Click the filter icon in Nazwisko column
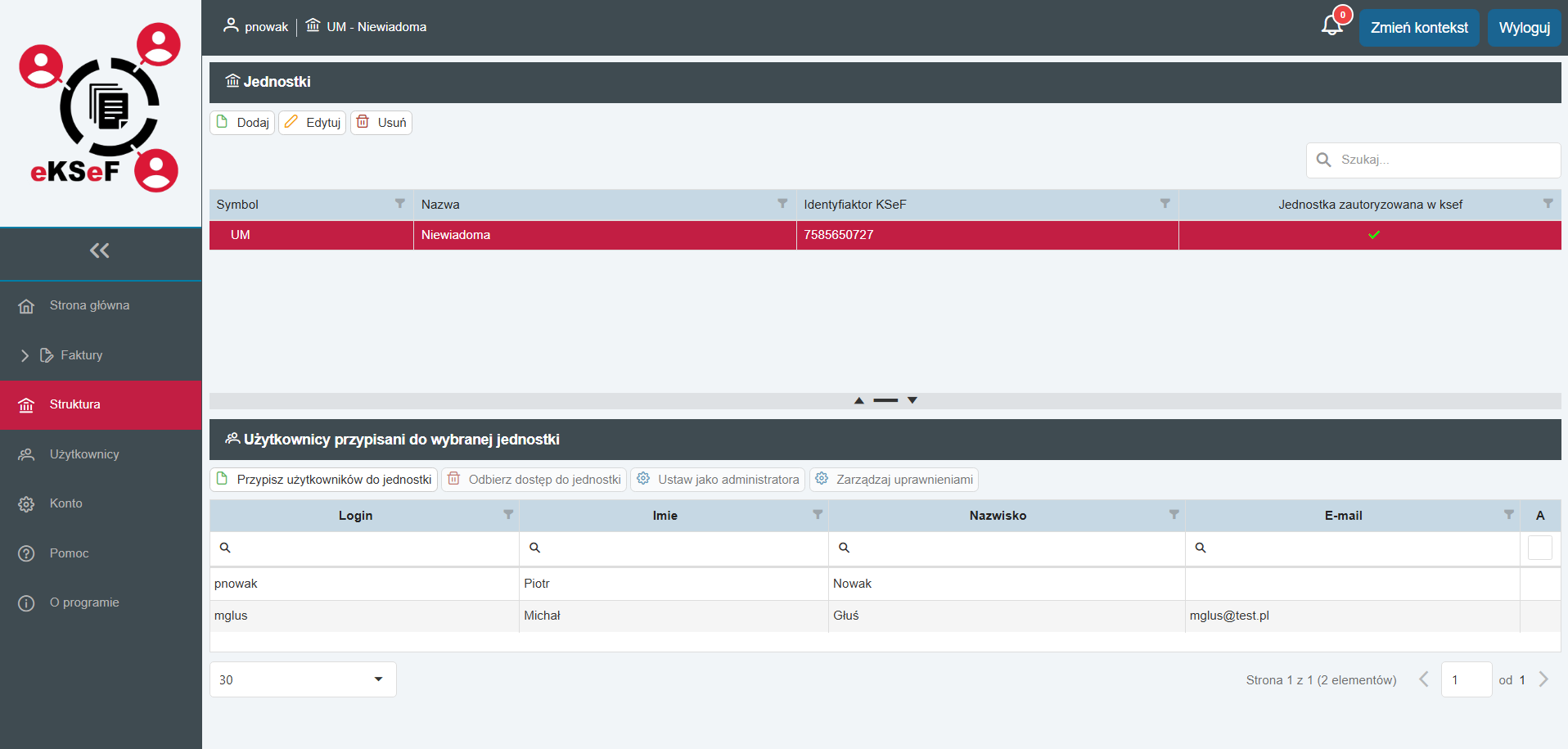Viewport: 1568px width, 749px height. pos(1174,515)
